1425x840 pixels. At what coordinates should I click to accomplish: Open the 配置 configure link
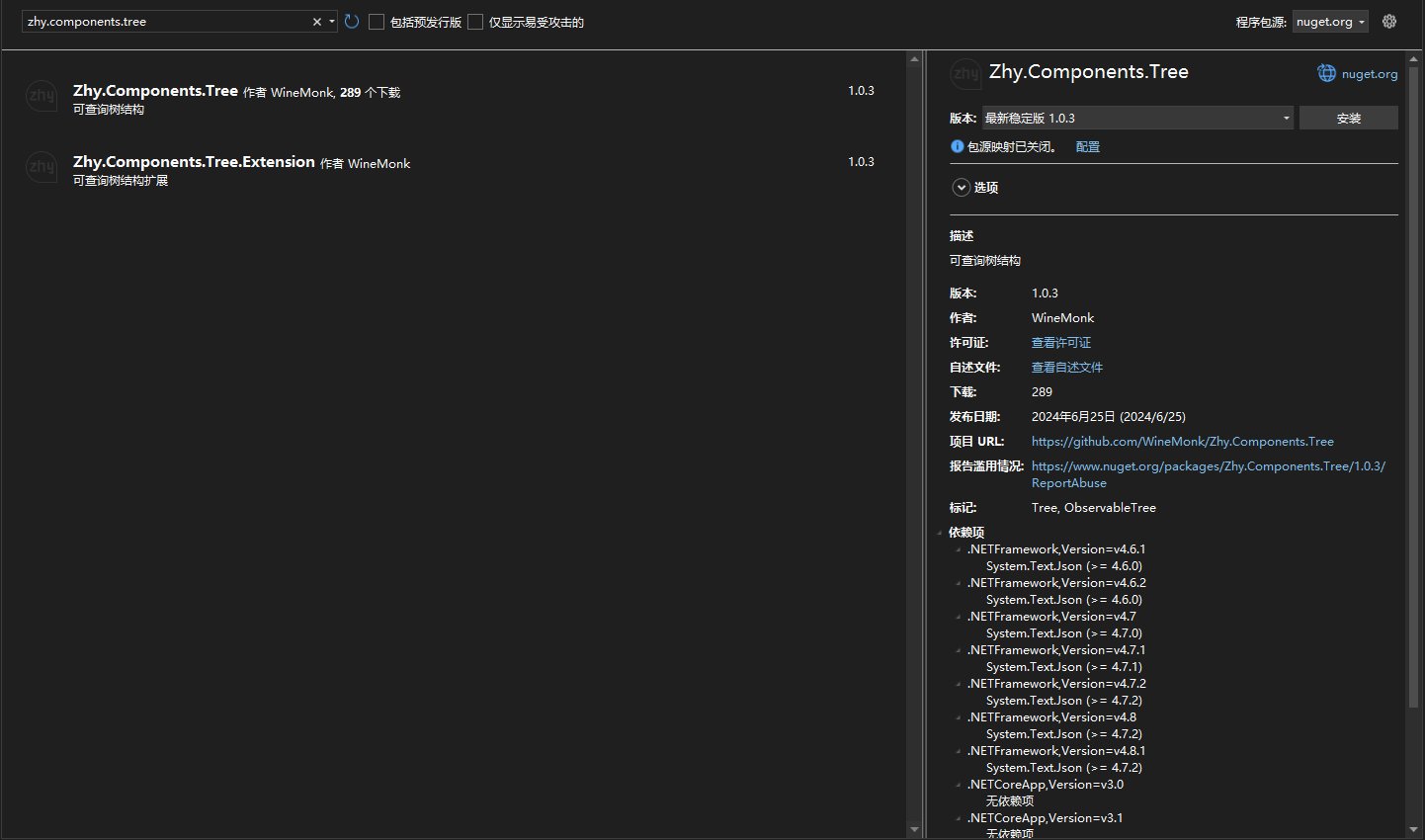1088,146
